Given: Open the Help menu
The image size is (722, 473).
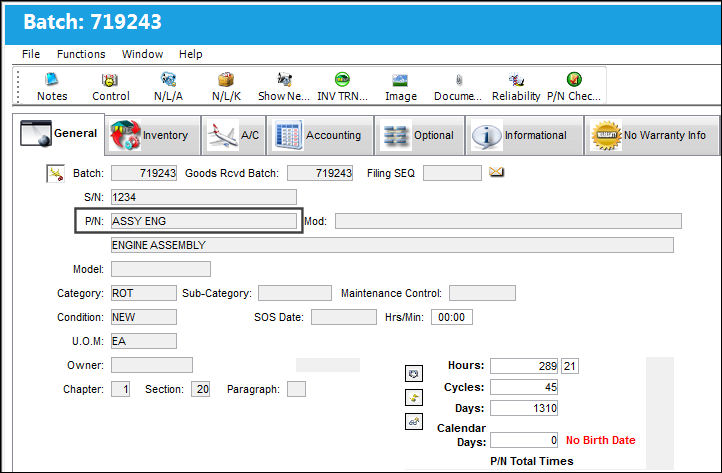Looking at the screenshot, I should tap(191, 54).
